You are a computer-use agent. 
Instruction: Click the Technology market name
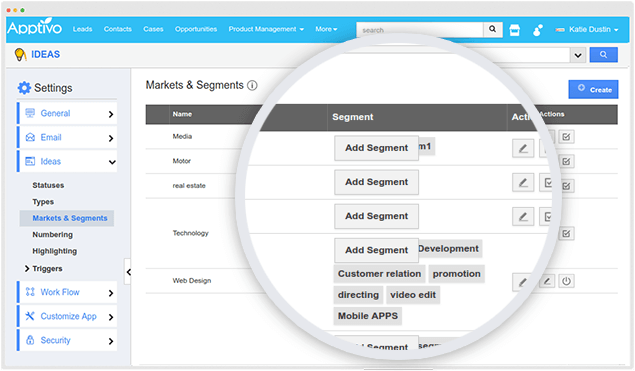(190, 233)
